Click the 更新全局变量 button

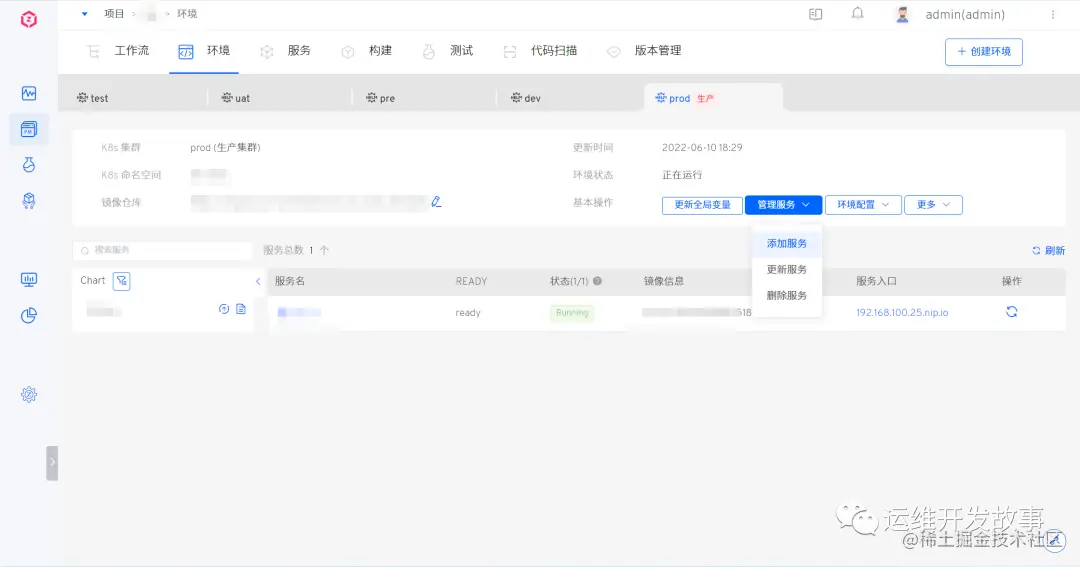pyautogui.click(x=702, y=205)
